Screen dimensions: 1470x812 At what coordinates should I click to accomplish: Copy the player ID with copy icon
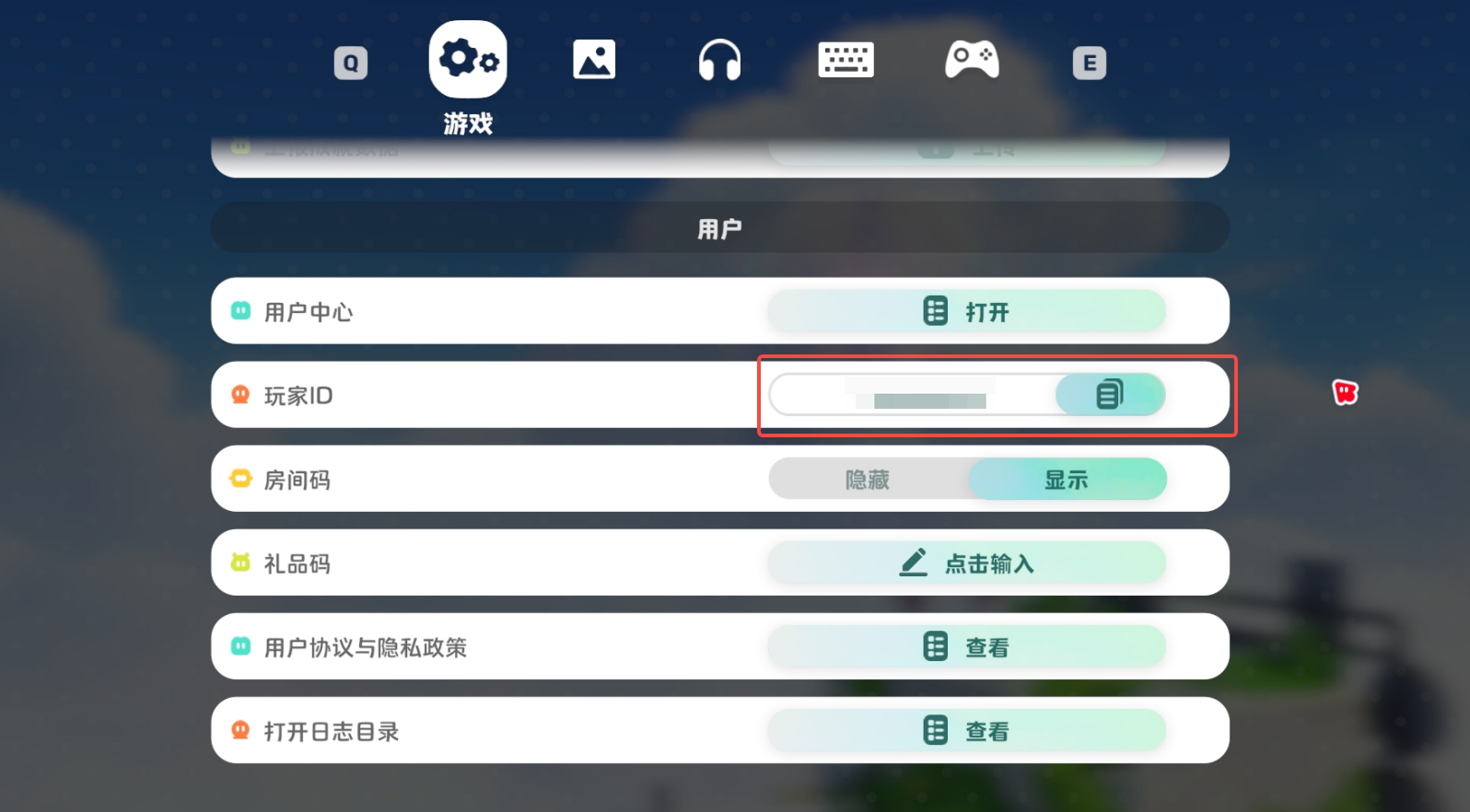coord(1110,395)
